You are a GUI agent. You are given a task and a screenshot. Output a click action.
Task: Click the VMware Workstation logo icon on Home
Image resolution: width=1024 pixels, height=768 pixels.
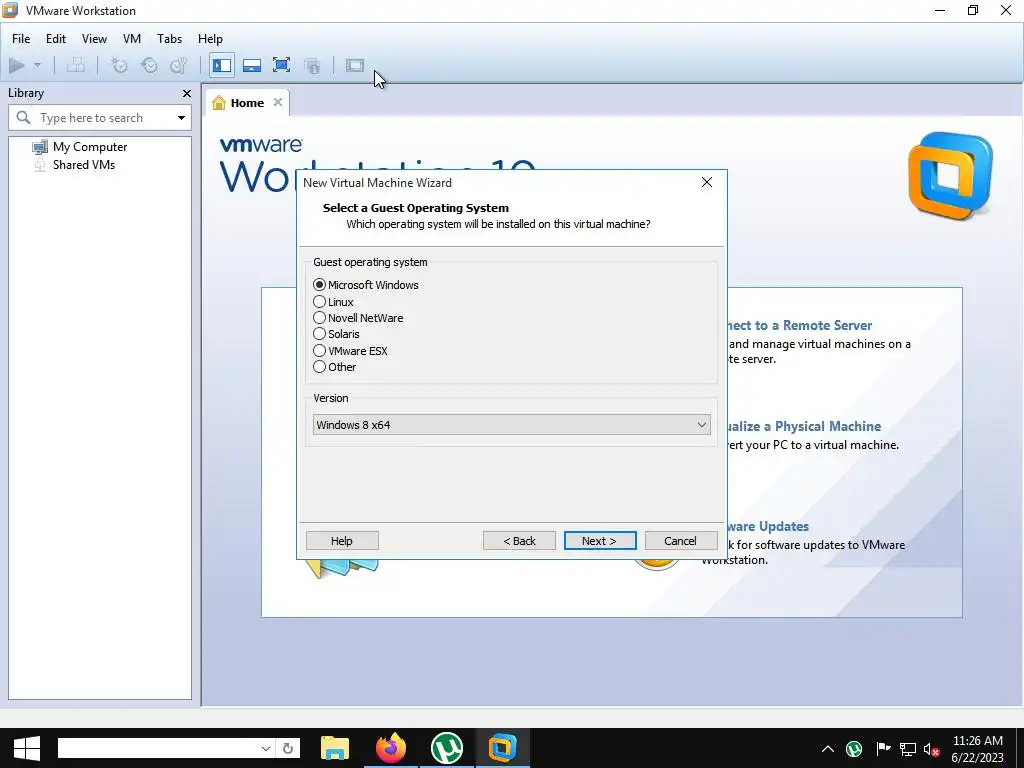[950, 176]
